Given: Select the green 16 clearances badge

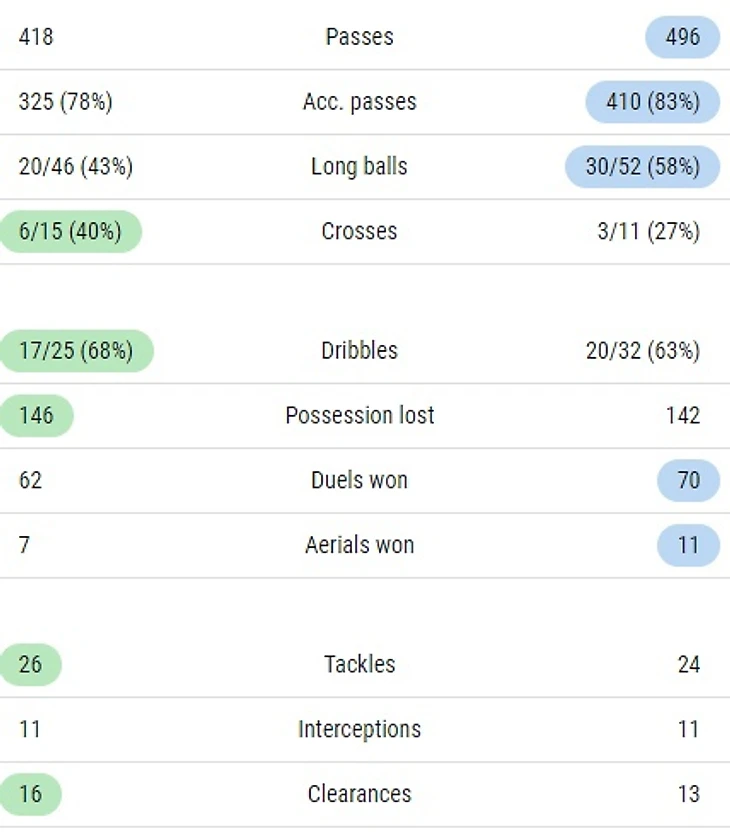Looking at the screenshot, I should click(x=31, y=794).
